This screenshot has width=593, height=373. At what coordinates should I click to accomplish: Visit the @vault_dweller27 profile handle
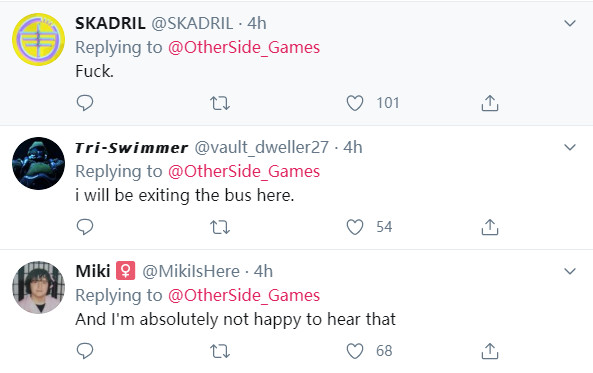(x=261, y=147)
